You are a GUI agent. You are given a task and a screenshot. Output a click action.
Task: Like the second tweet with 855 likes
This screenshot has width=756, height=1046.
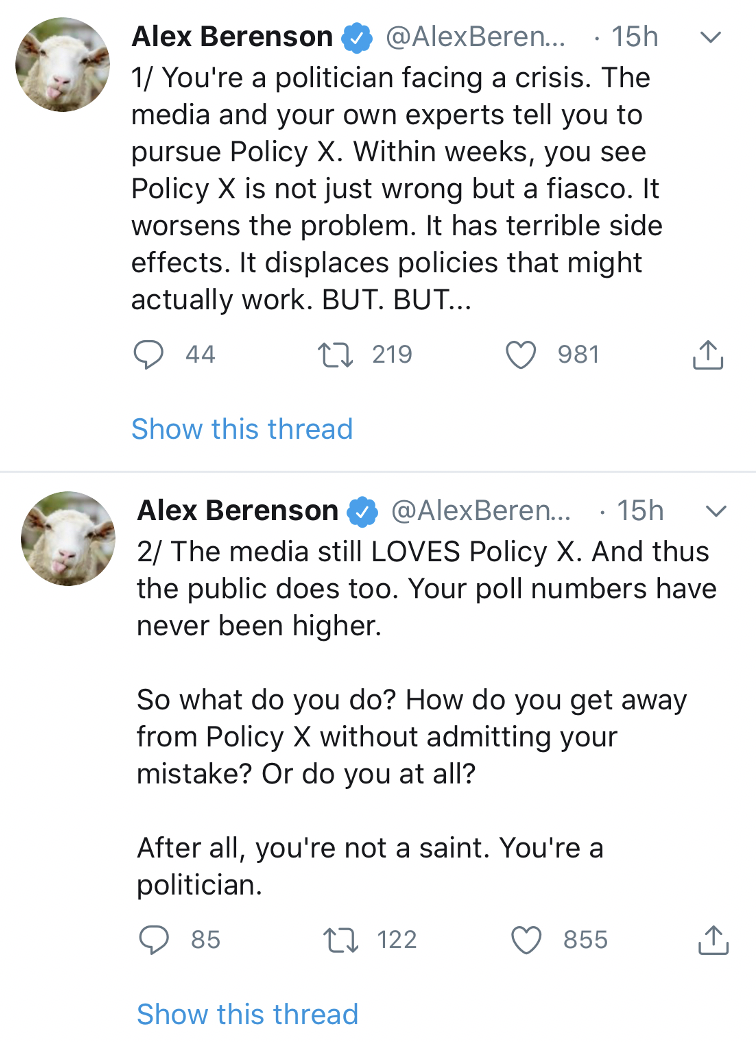pyautogui.click(x=526, y=940)
